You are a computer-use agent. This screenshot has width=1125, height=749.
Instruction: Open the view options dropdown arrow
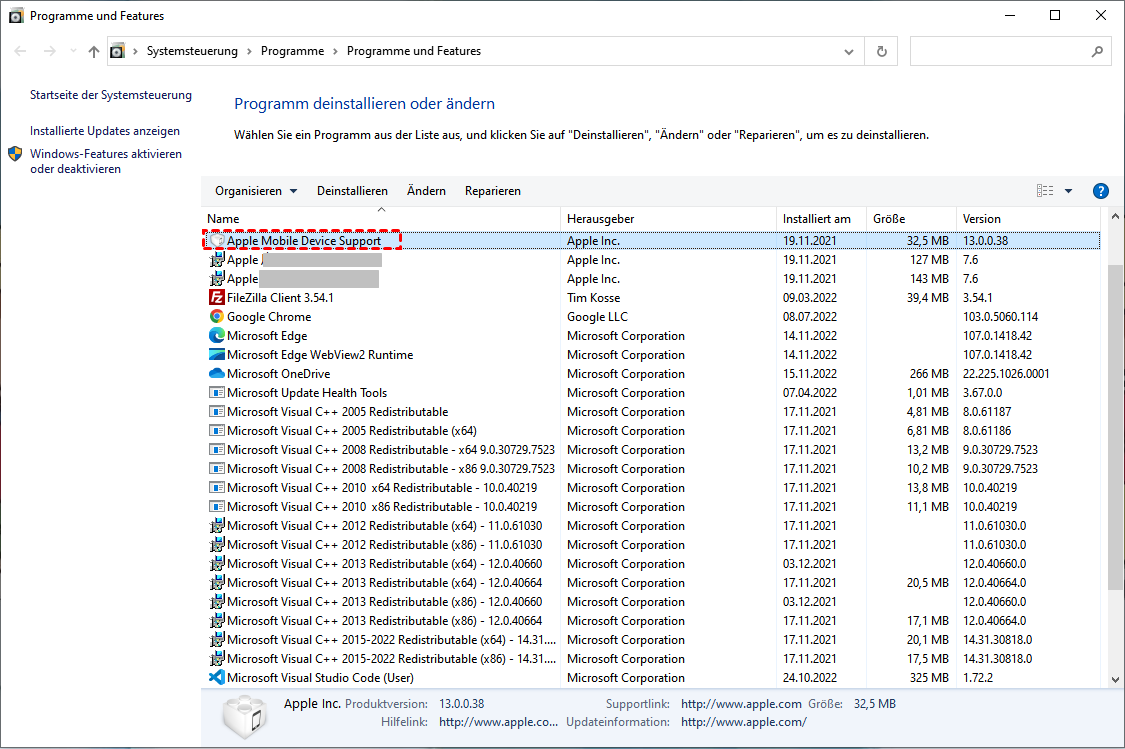[x=1068, y=191]
